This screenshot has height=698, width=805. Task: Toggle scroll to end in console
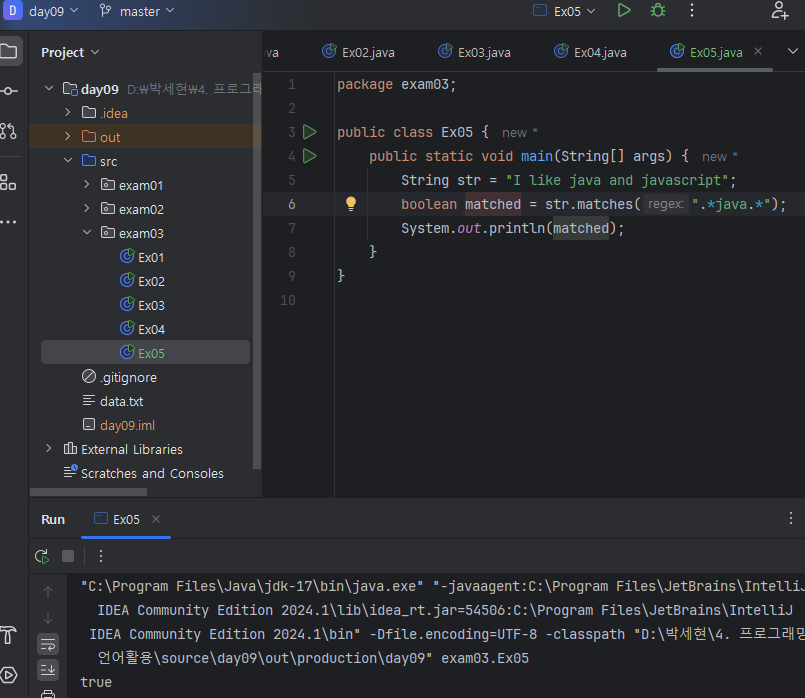[x=48, y=669]
